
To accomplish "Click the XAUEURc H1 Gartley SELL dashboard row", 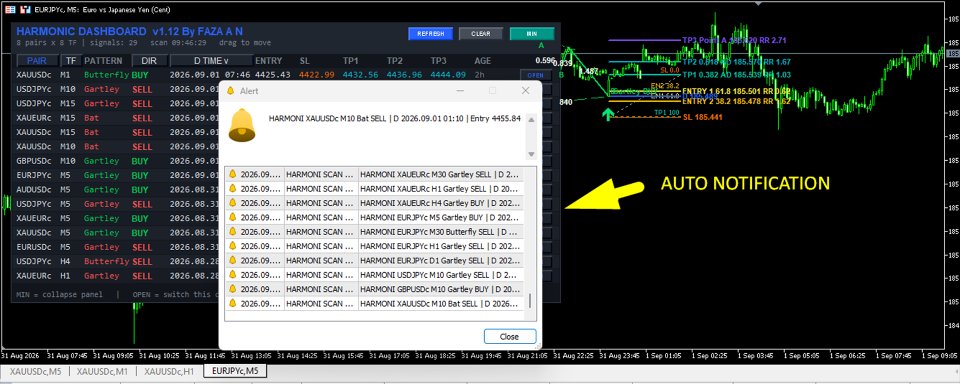I will 116,276.
